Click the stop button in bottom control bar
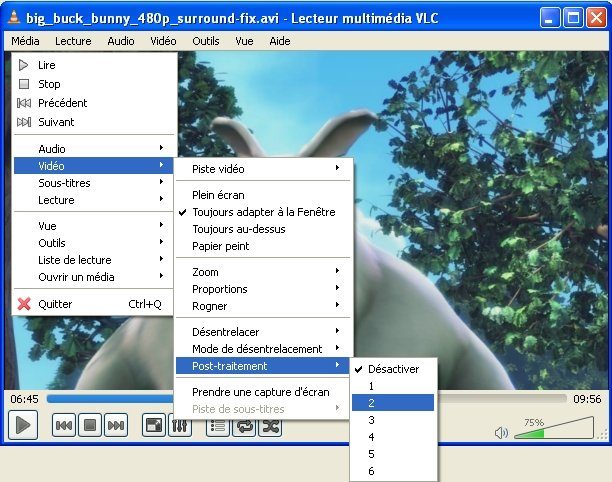Viewport: 612px width, 482px height. click(x=90, y=425)
